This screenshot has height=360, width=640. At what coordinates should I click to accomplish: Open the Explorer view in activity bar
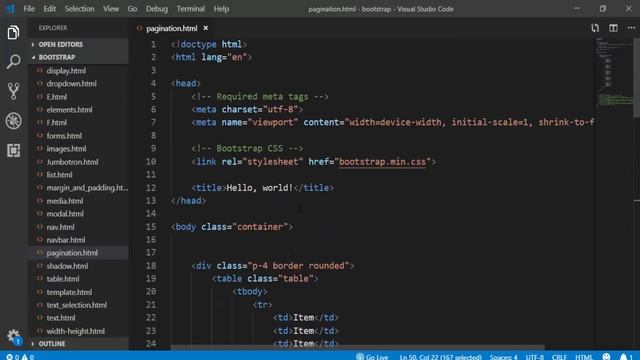point(13,33)
